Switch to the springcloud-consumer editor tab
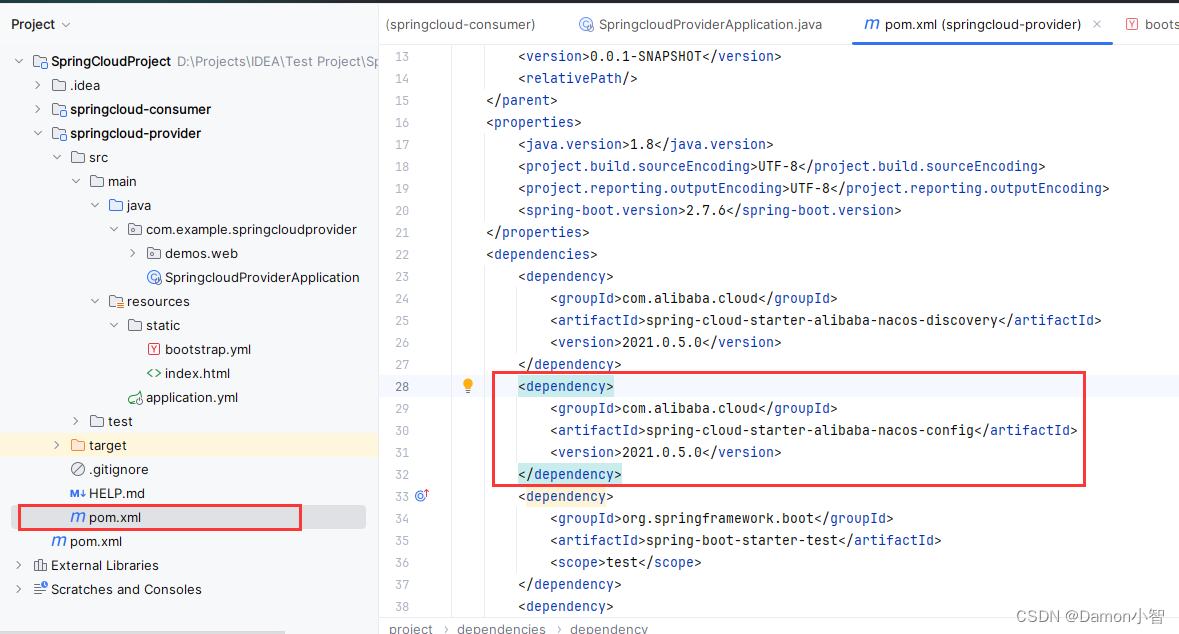 [x=460, y=24]
